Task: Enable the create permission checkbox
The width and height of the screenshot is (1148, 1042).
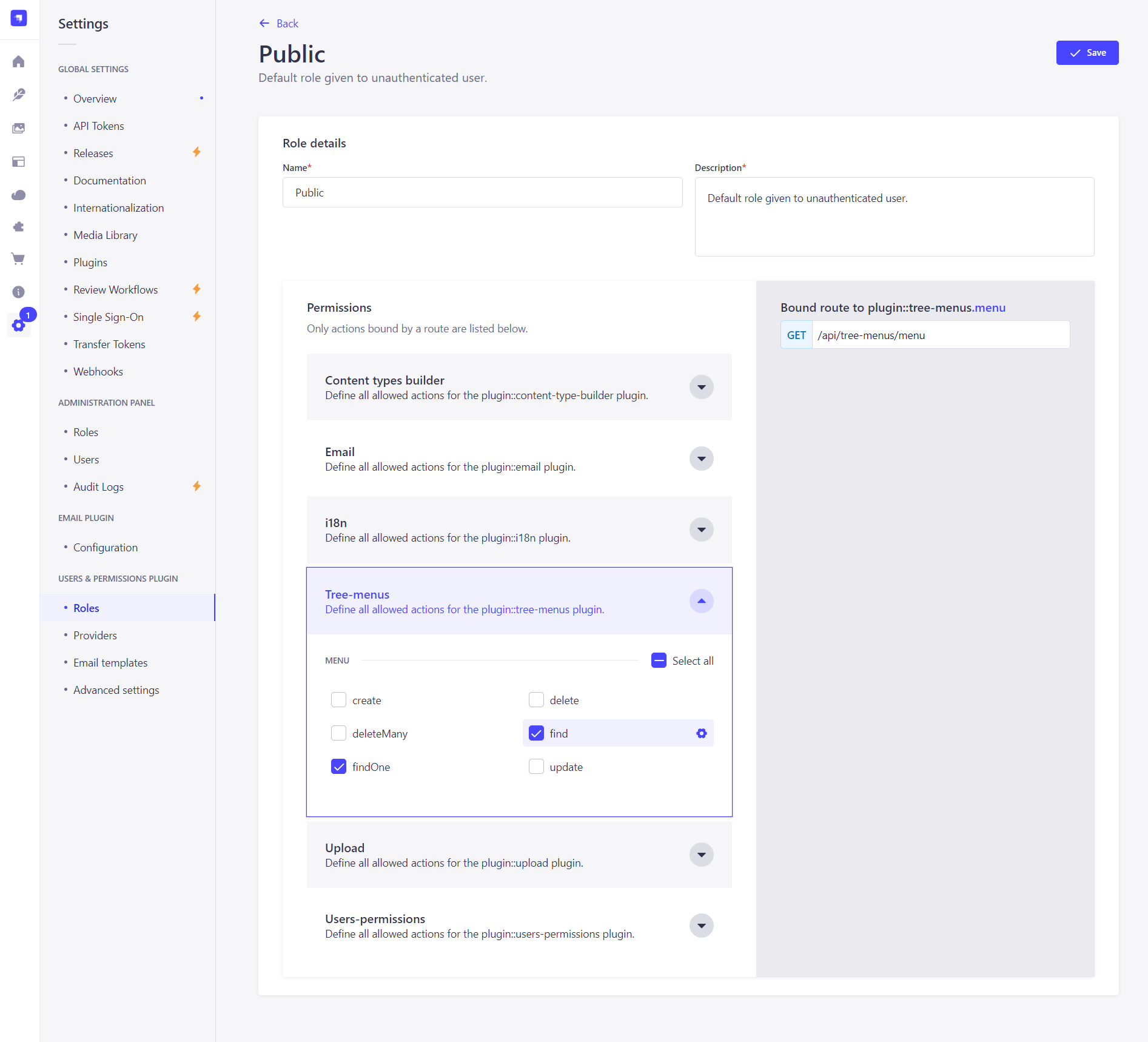Action: (338, 700)
